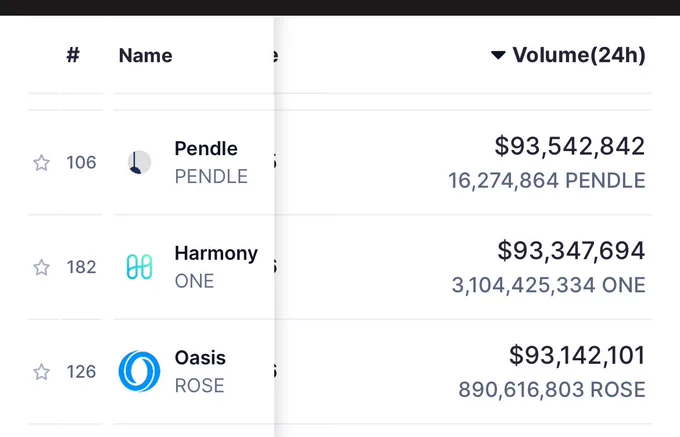Click the Harmony ONE logo icon

click(139, 267)
